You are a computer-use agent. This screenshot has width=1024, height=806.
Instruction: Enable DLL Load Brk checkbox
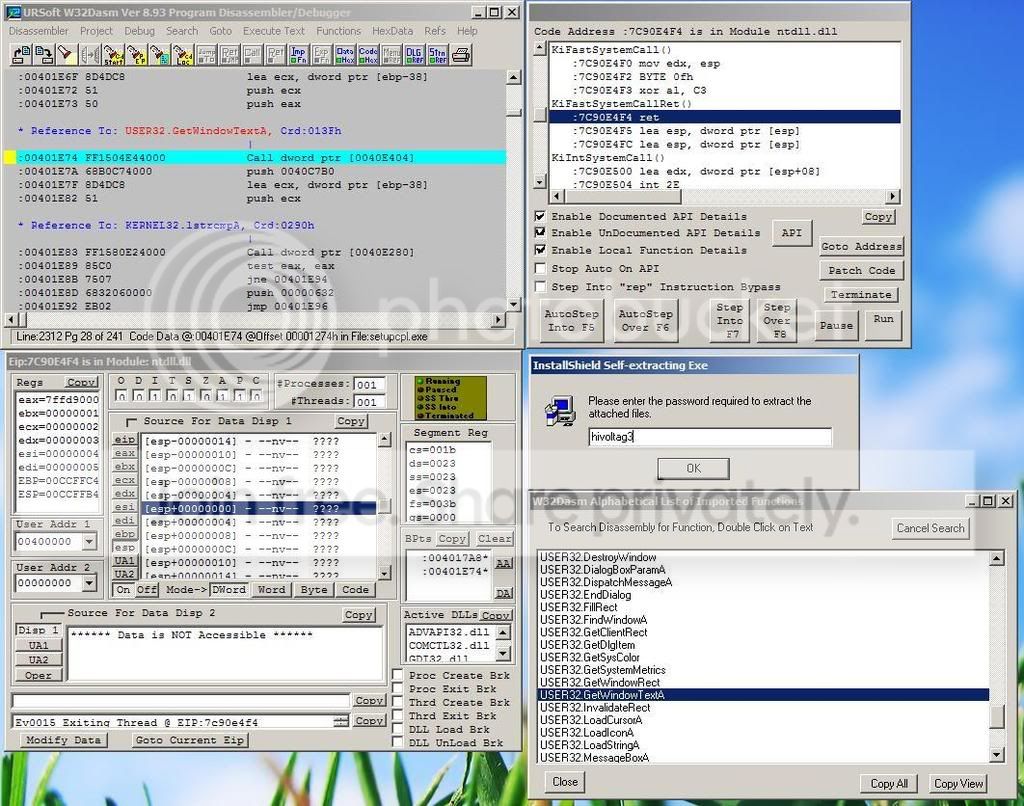click(397, 729)
